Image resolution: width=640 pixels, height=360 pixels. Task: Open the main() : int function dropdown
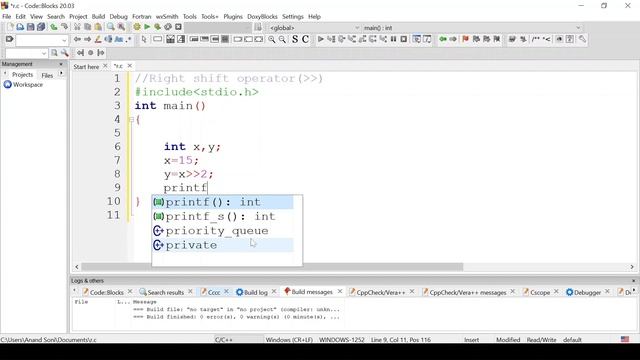click(472, 28)
